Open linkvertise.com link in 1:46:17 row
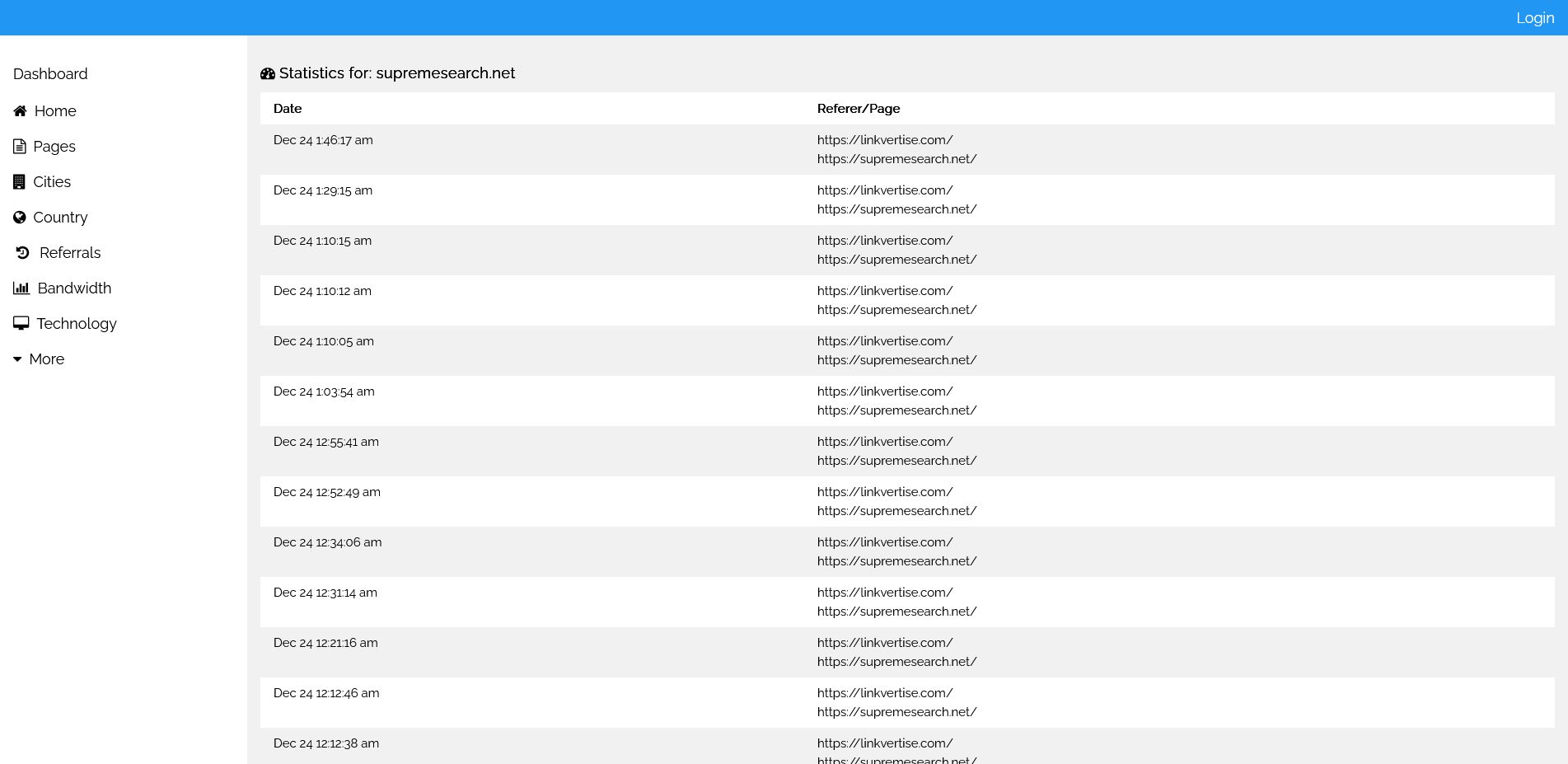Image resolution: width=1568 pixels, height=764 pixels. (884, 140)
